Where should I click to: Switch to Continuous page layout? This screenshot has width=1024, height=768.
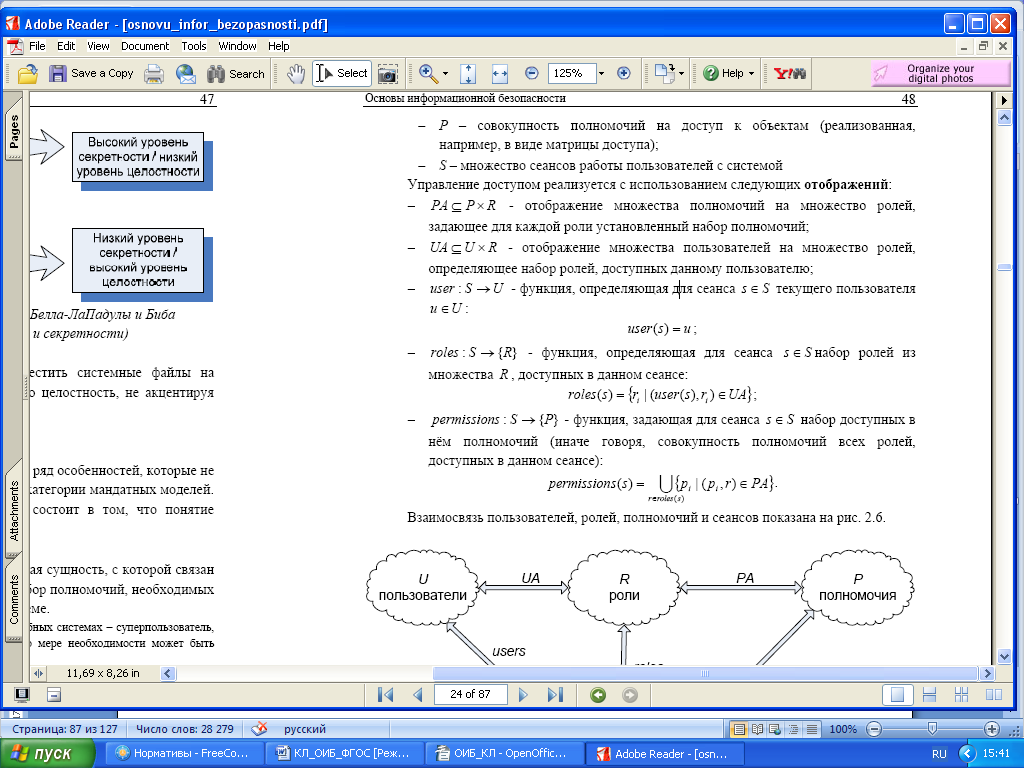[x=929, y=695]
